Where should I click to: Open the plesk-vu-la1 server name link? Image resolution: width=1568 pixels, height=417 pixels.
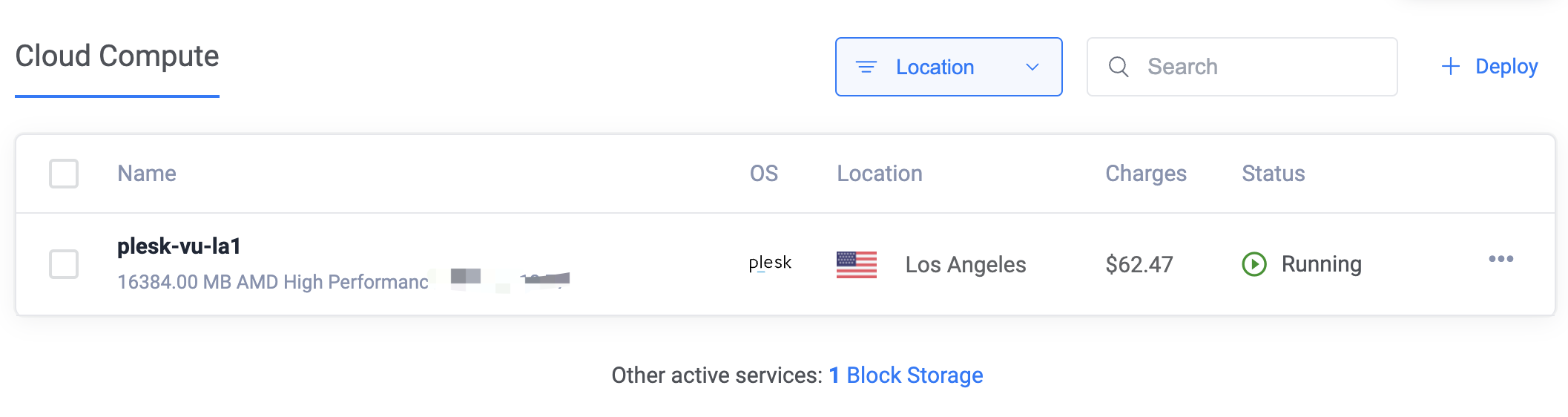click(179, 246)
